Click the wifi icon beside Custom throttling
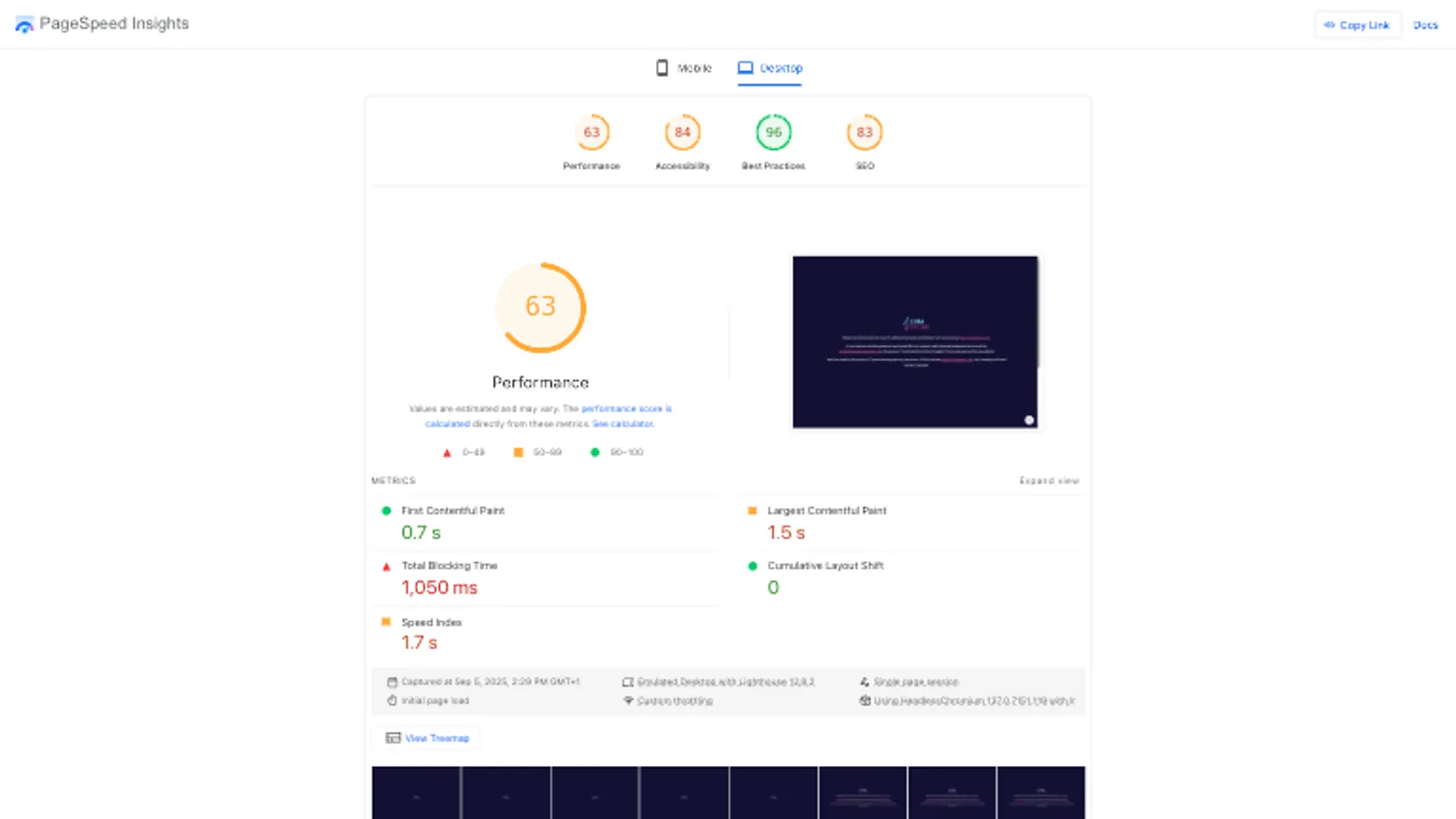 [628, 701]
